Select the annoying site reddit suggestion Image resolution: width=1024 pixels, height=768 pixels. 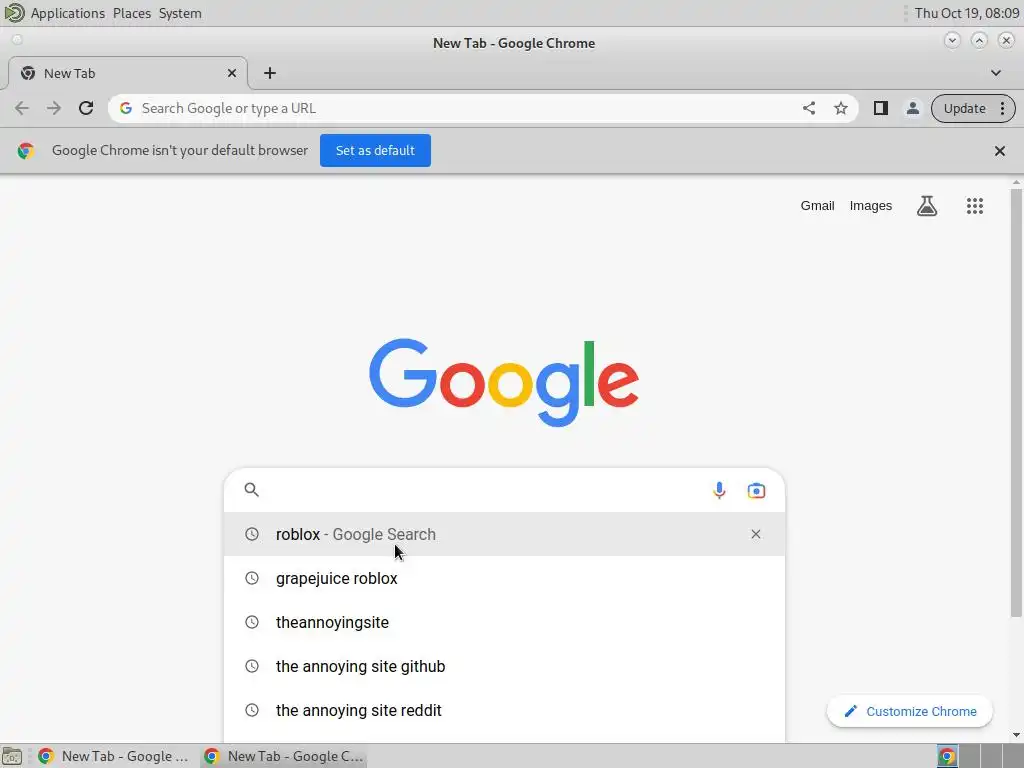(x=504, y=710)
